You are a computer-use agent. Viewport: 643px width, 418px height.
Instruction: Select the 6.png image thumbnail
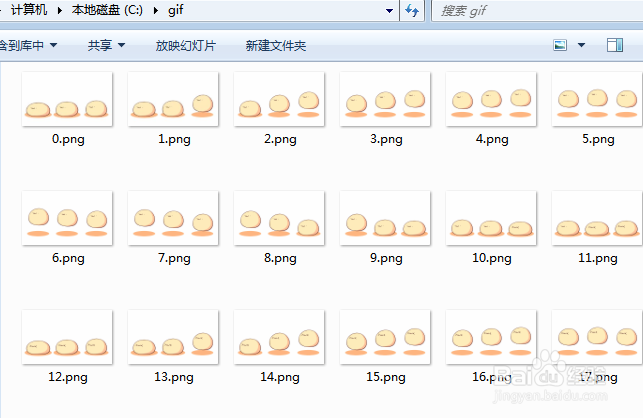(x=67, y=218)
